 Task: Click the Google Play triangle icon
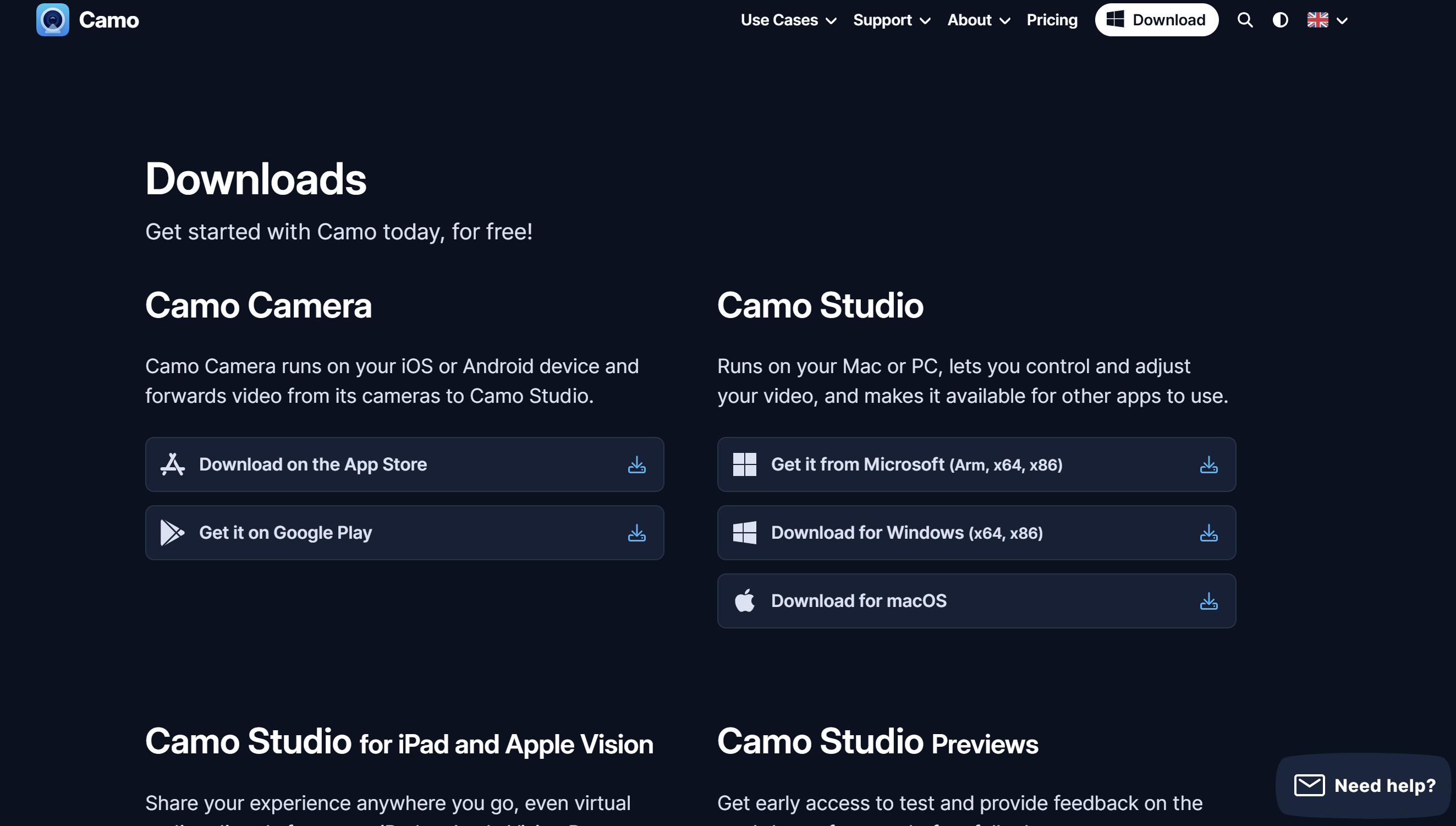[172, 532]
